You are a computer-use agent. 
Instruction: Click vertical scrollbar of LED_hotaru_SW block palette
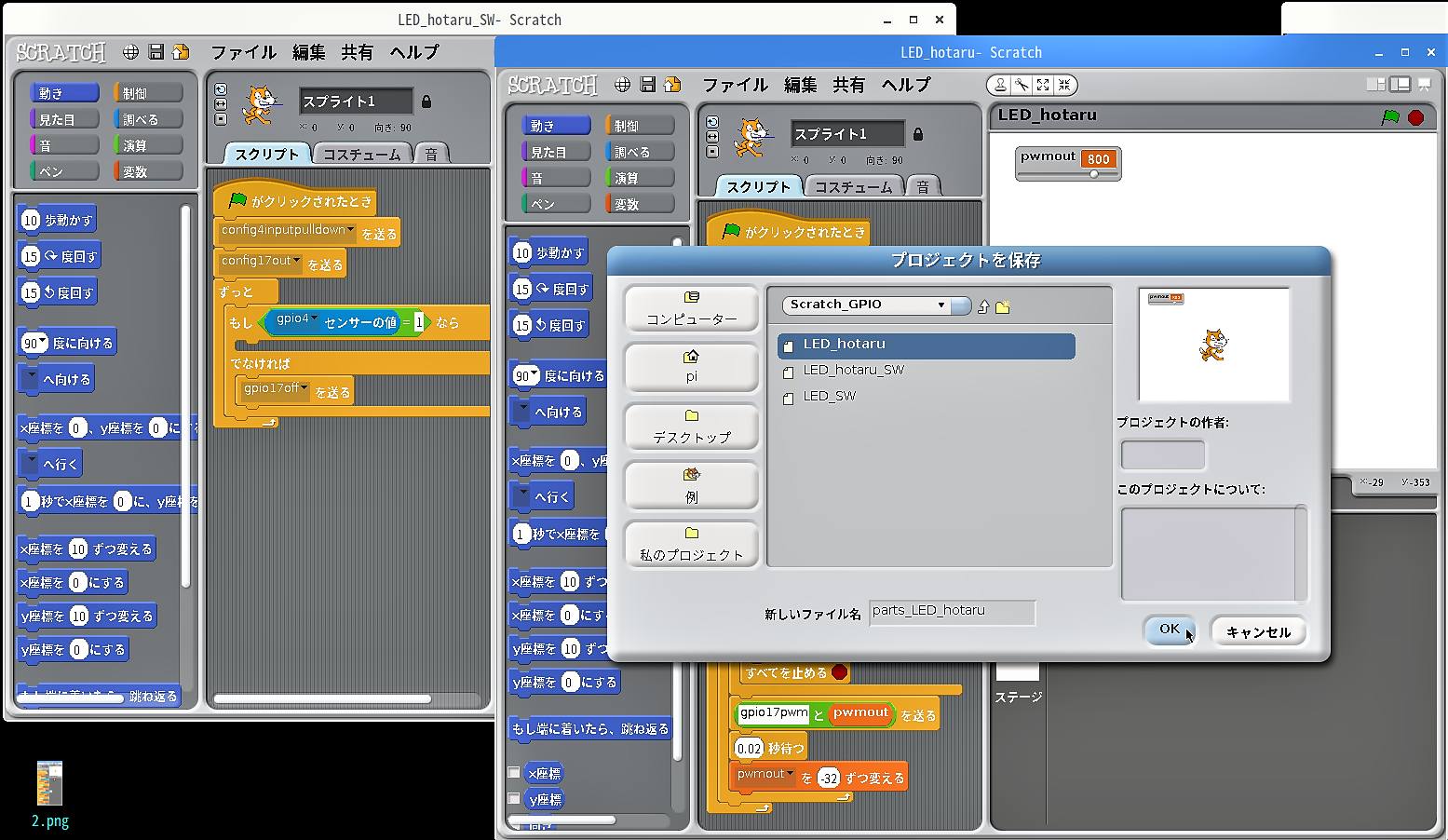pos(185,396)
